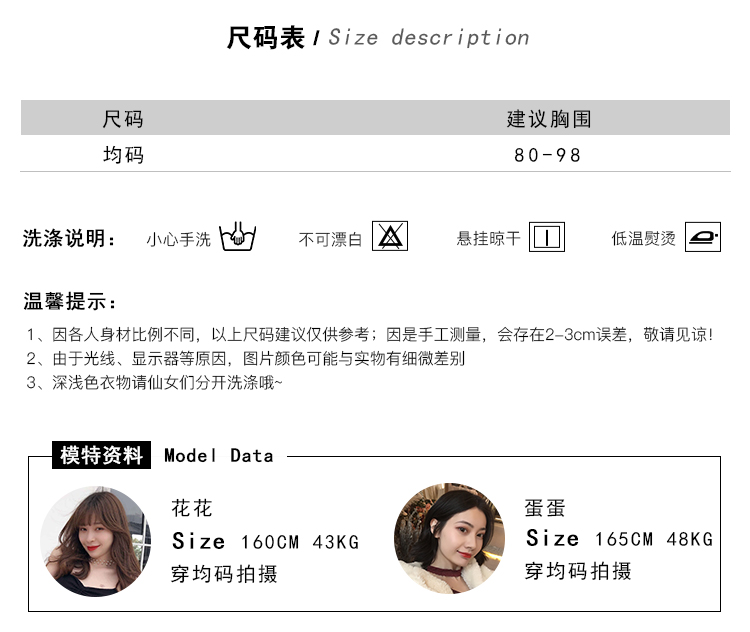The image size is (750, 632).
Task: Click the 尺码表 title heading
Action: click(265, 38)
